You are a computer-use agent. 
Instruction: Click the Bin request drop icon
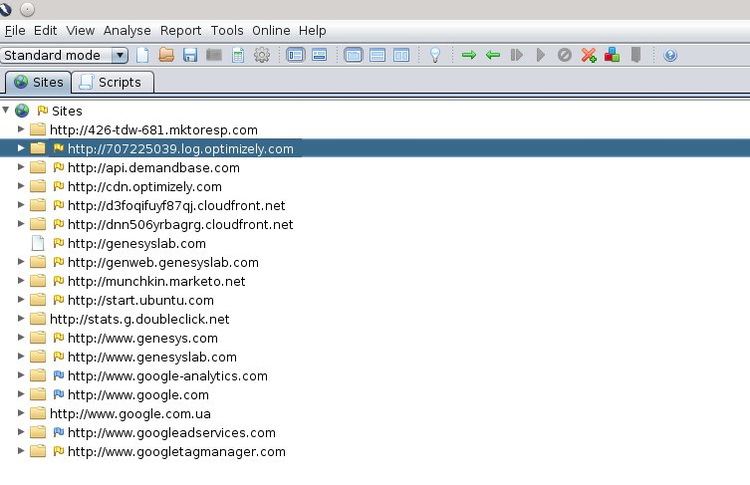[x=564, y=55]
